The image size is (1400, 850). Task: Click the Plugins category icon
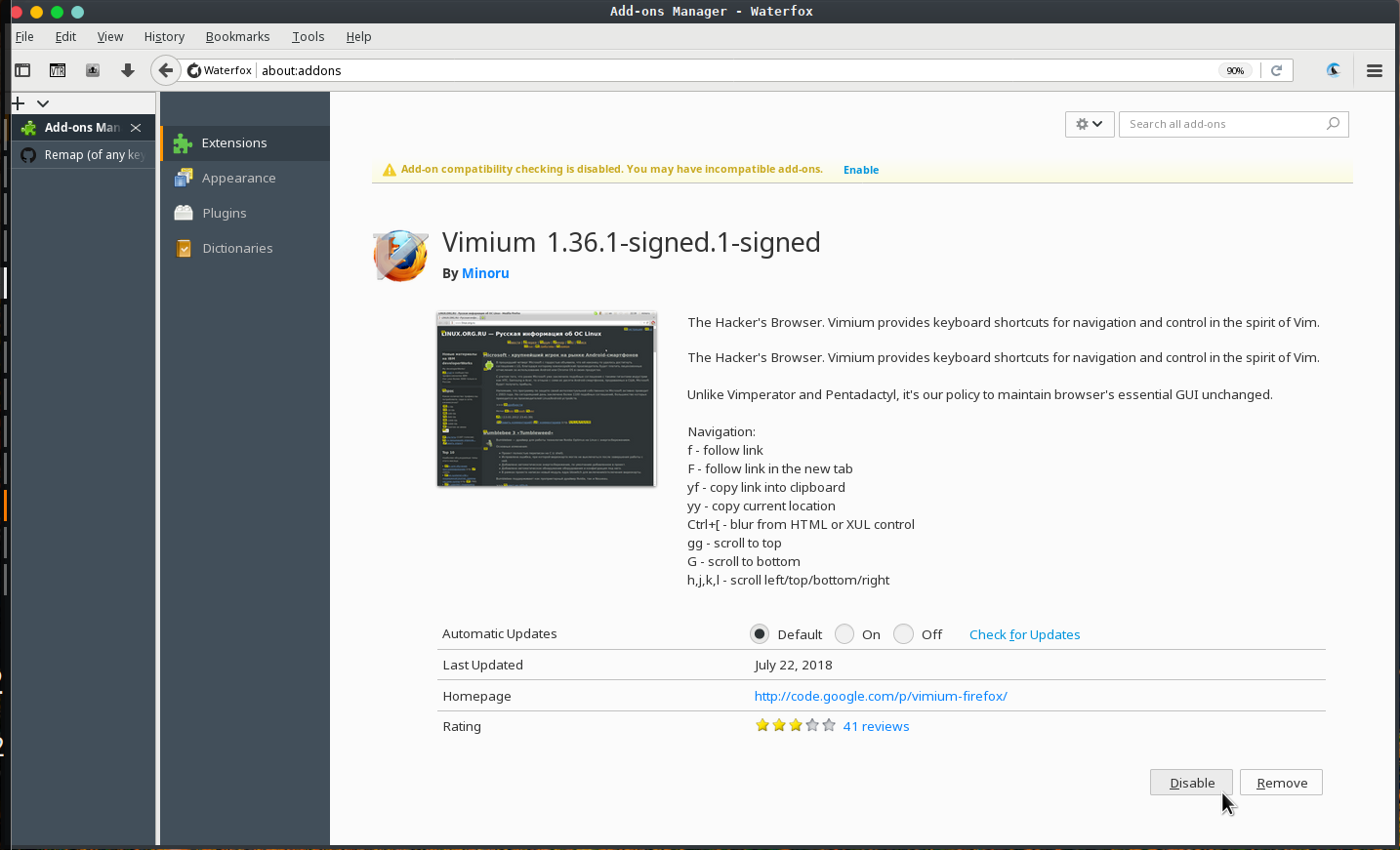[183, 213]
